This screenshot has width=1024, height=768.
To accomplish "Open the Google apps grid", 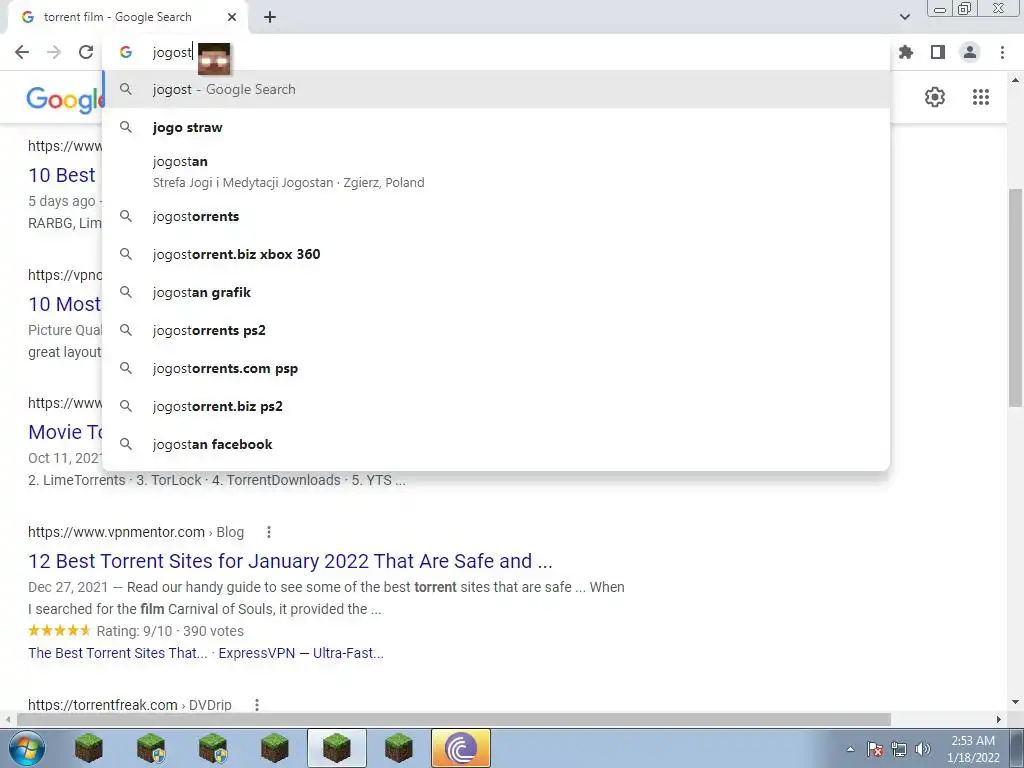I will click(x=981, y=97).
